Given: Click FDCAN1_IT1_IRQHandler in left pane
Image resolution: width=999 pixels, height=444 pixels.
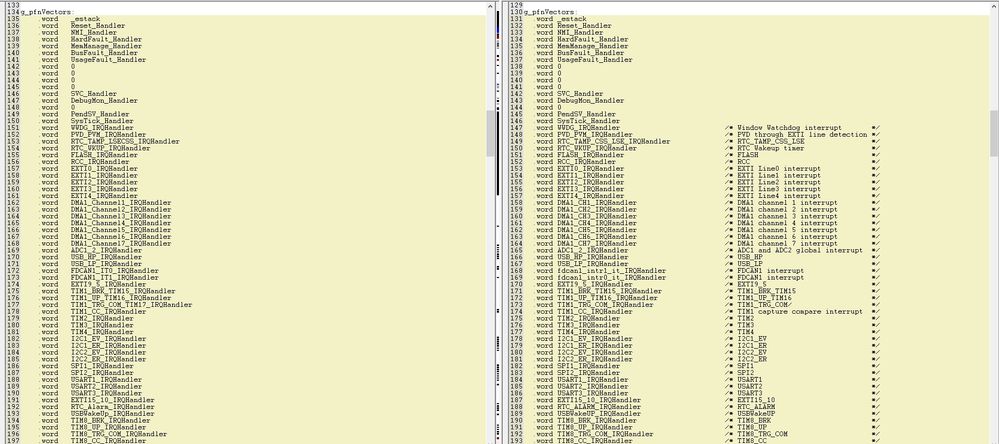Looking at the screenshot, I should [115, 278].
